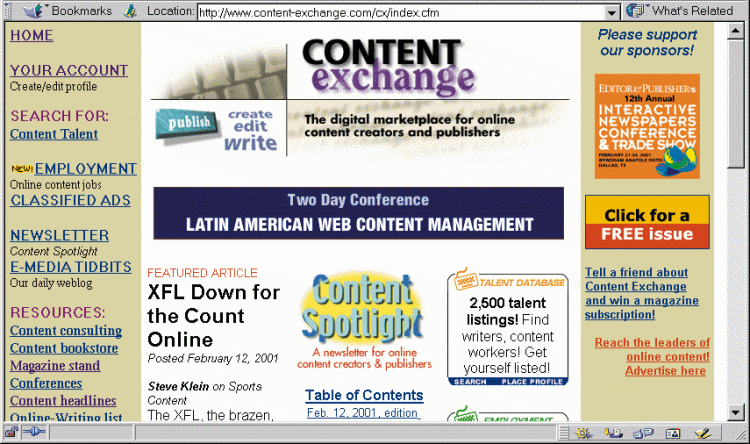Click PLACE PROFILE in the Talent Database box
Screen dimensions: 750x444
[532, 382]
